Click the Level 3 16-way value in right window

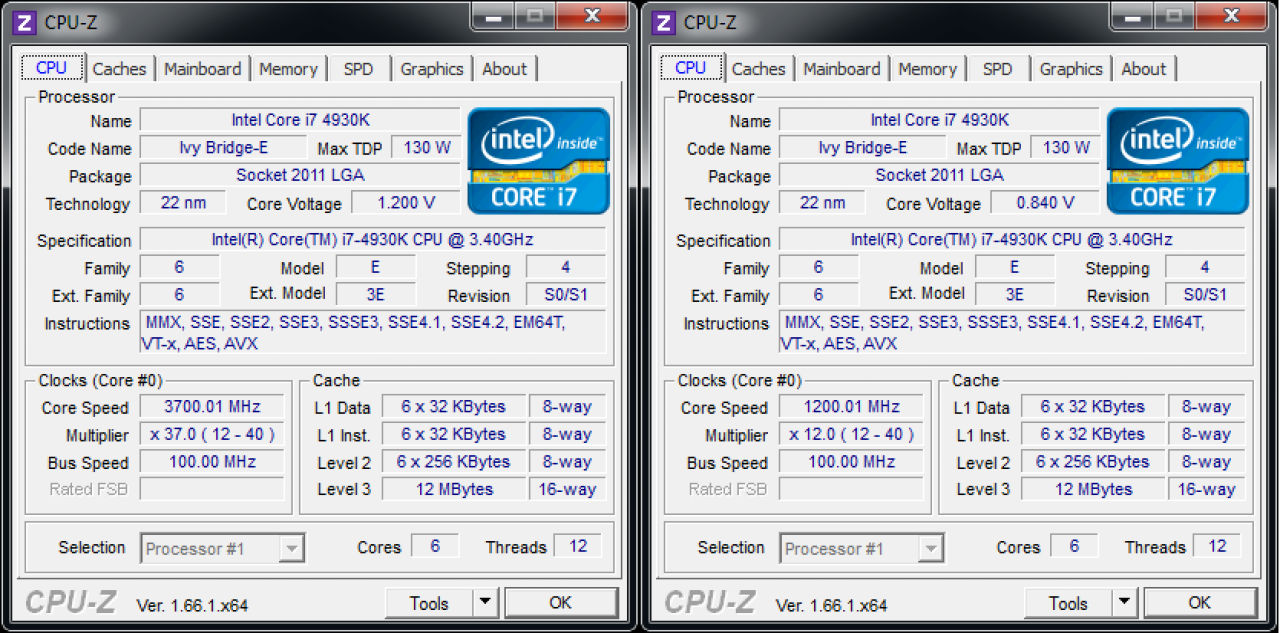pos(1206,490)
